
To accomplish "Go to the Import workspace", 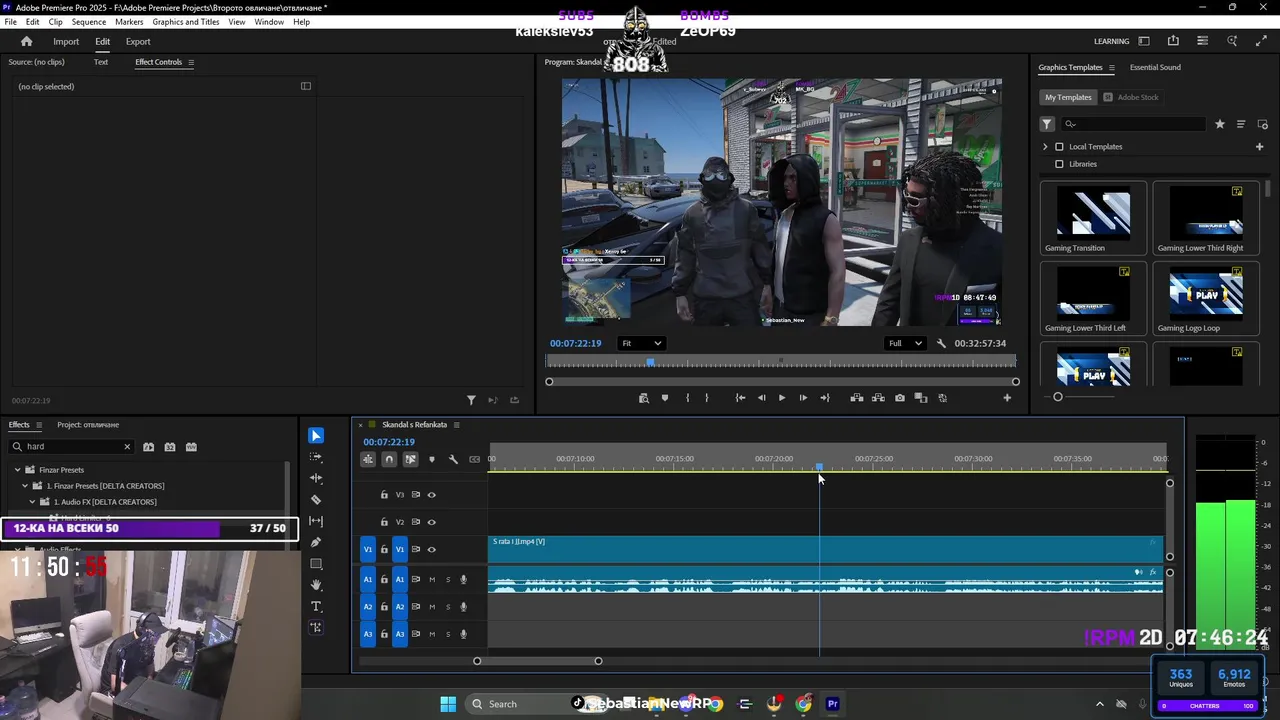I will point(66,41).
